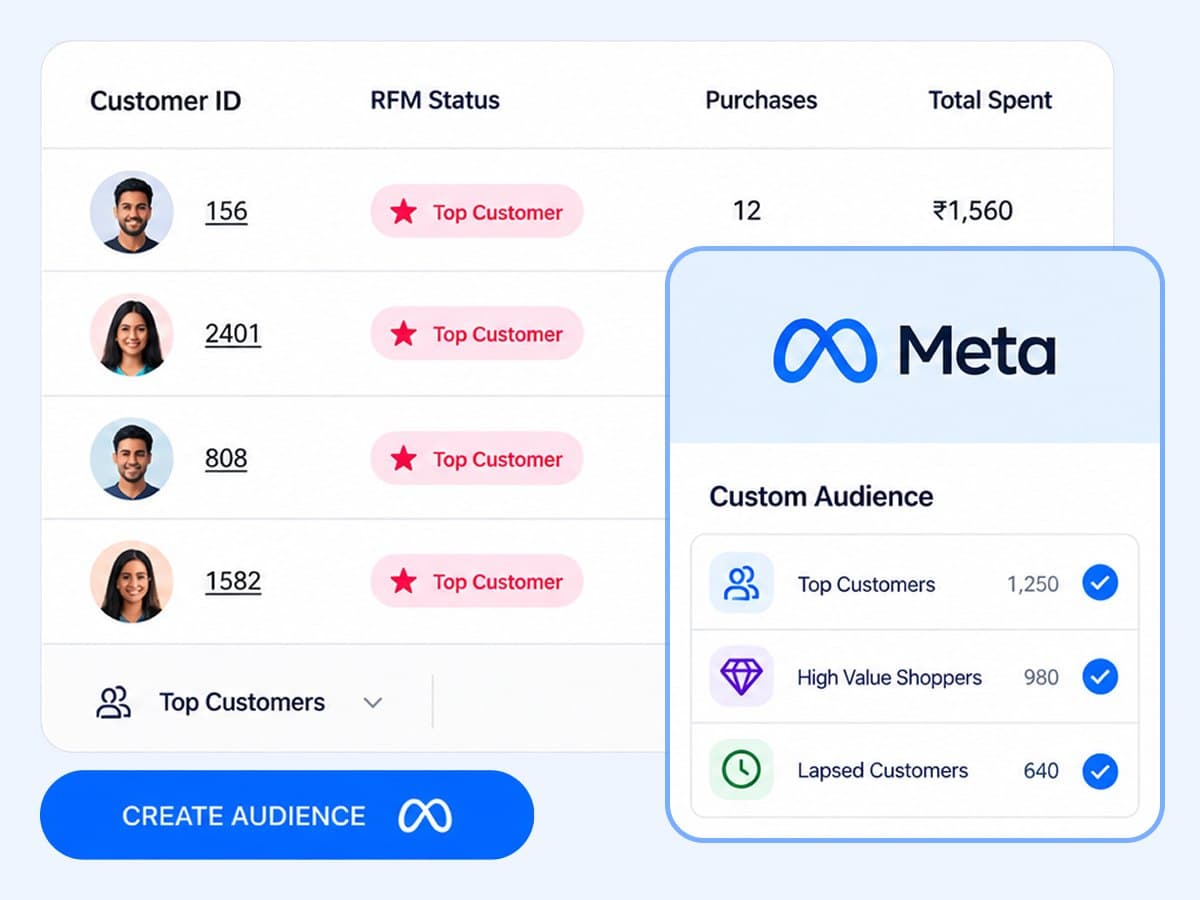The image size is (1200, 900).
Task: Sort by Customer ID column header
Action: (165, 101)
